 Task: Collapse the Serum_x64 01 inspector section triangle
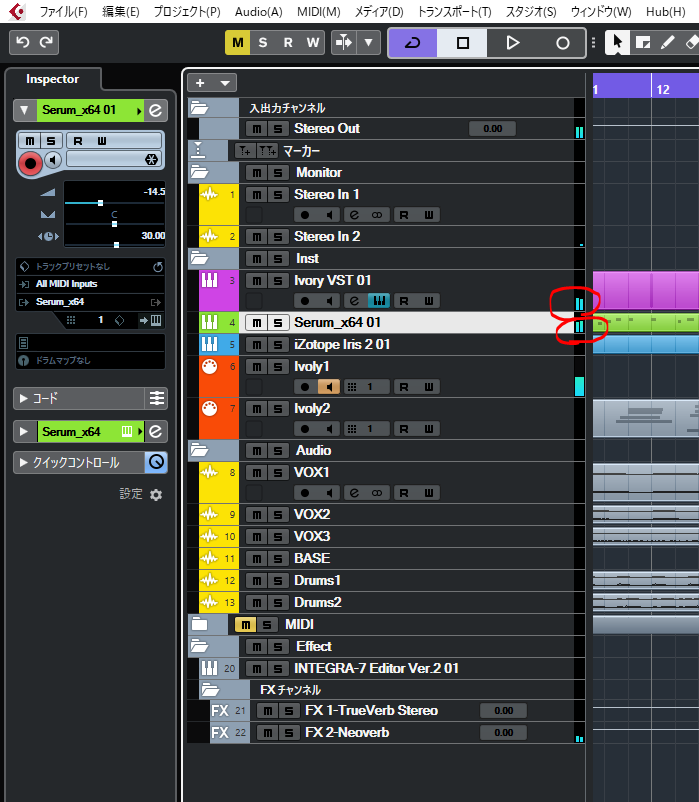[24, 110]
